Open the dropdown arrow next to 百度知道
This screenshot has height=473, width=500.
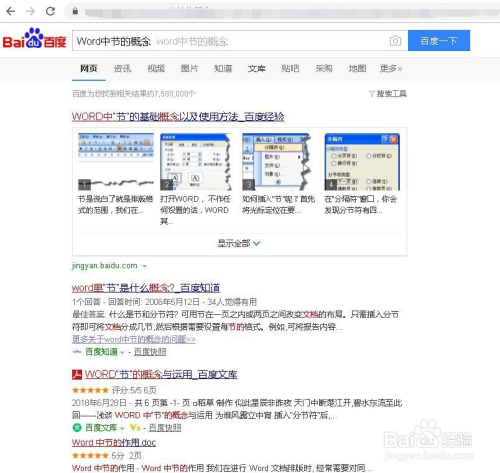coord(122,352)
